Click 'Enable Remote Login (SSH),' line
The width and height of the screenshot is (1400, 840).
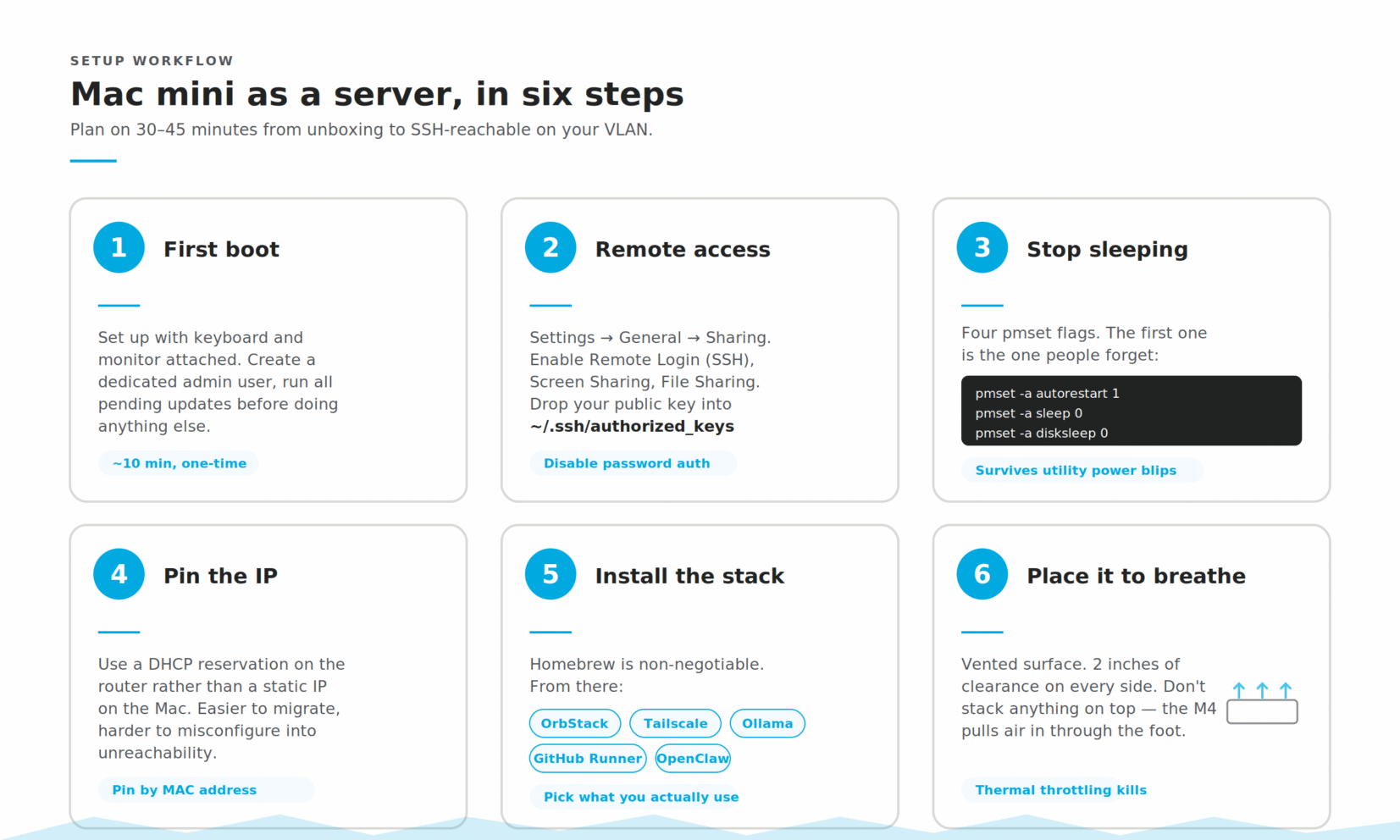pos(641,359)
